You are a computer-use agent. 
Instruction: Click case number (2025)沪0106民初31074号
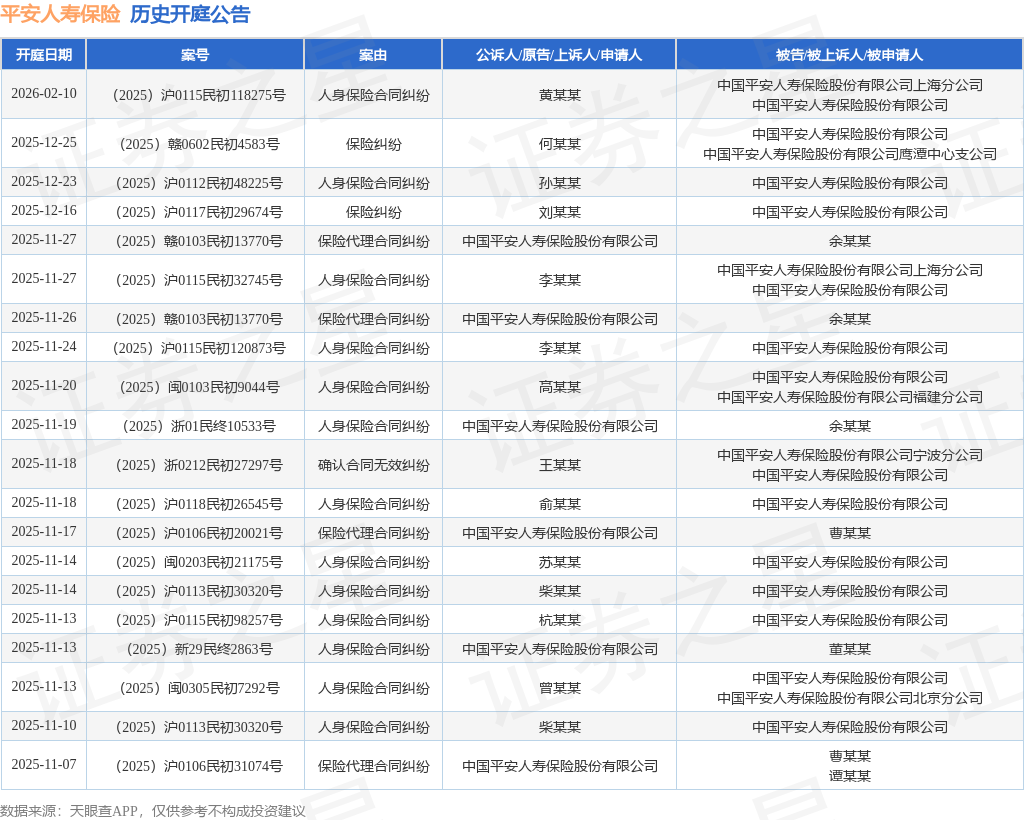pos(199,766)
